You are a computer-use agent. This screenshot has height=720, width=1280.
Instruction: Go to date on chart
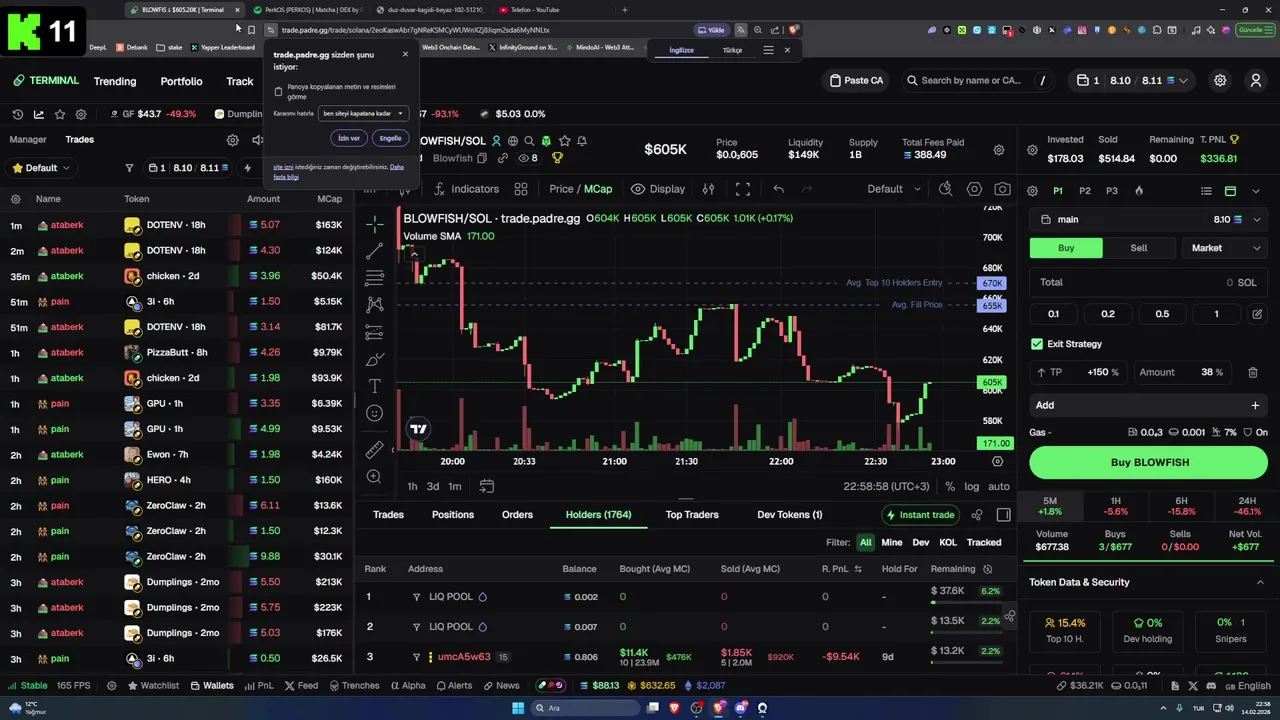pos(487,486)
